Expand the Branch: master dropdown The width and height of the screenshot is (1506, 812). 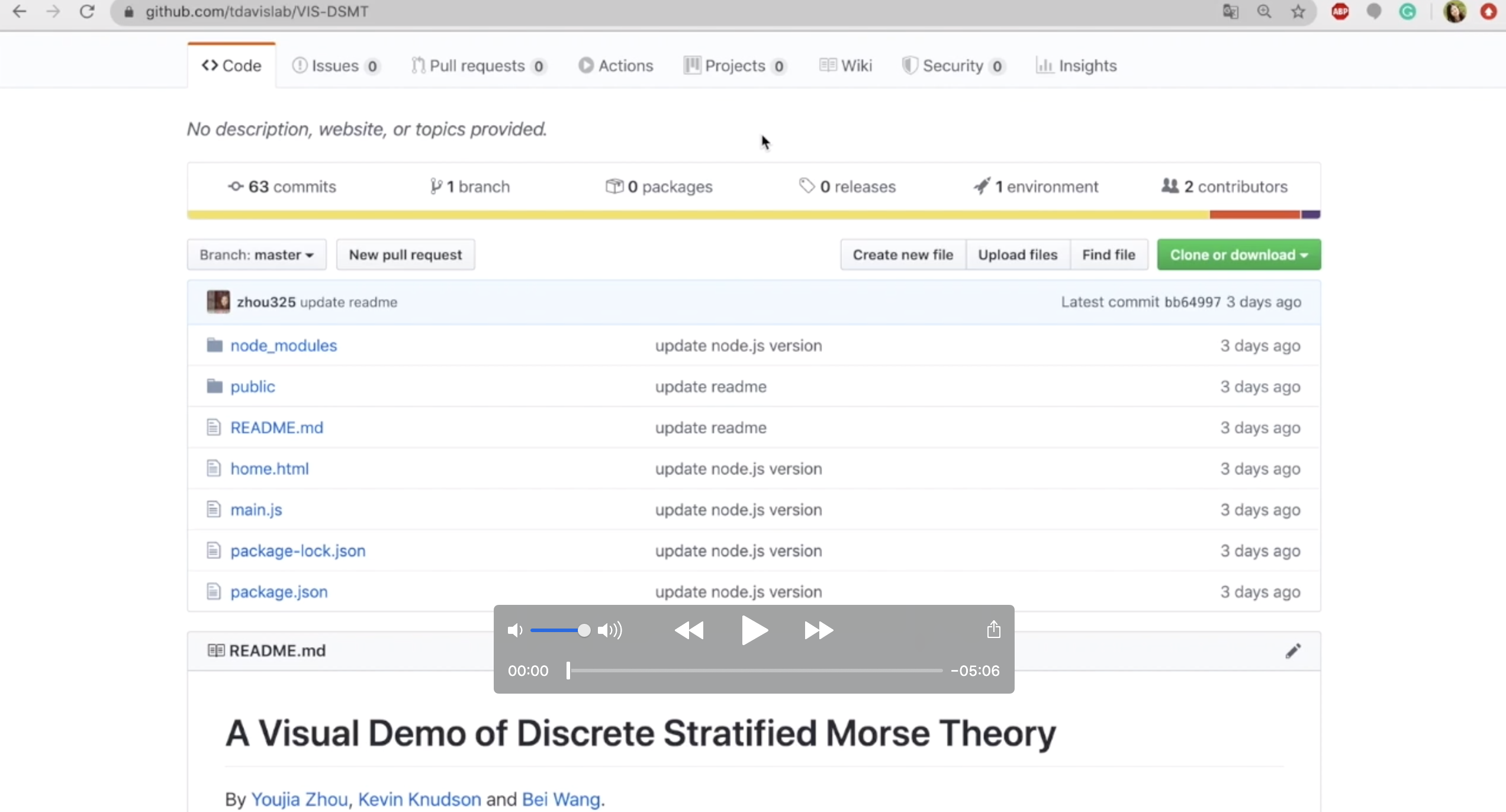[256, 255]
